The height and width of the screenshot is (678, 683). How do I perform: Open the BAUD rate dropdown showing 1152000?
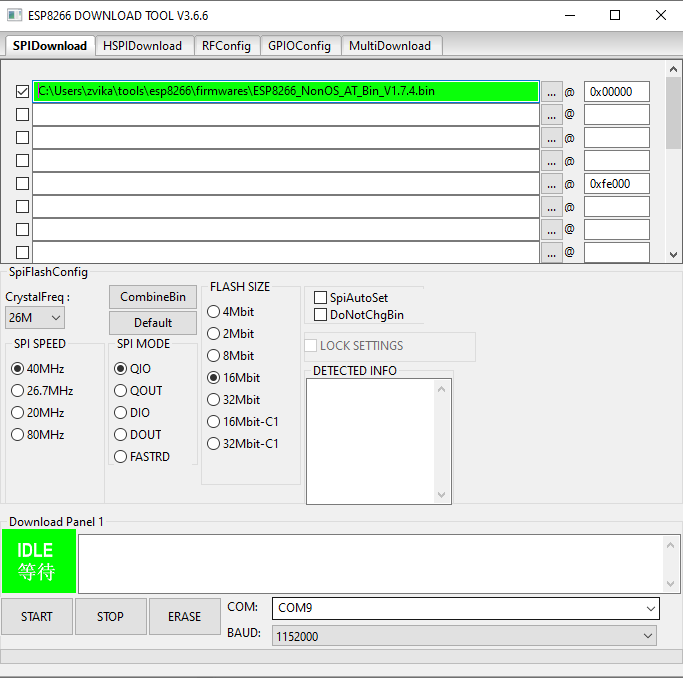coord(464,636)
